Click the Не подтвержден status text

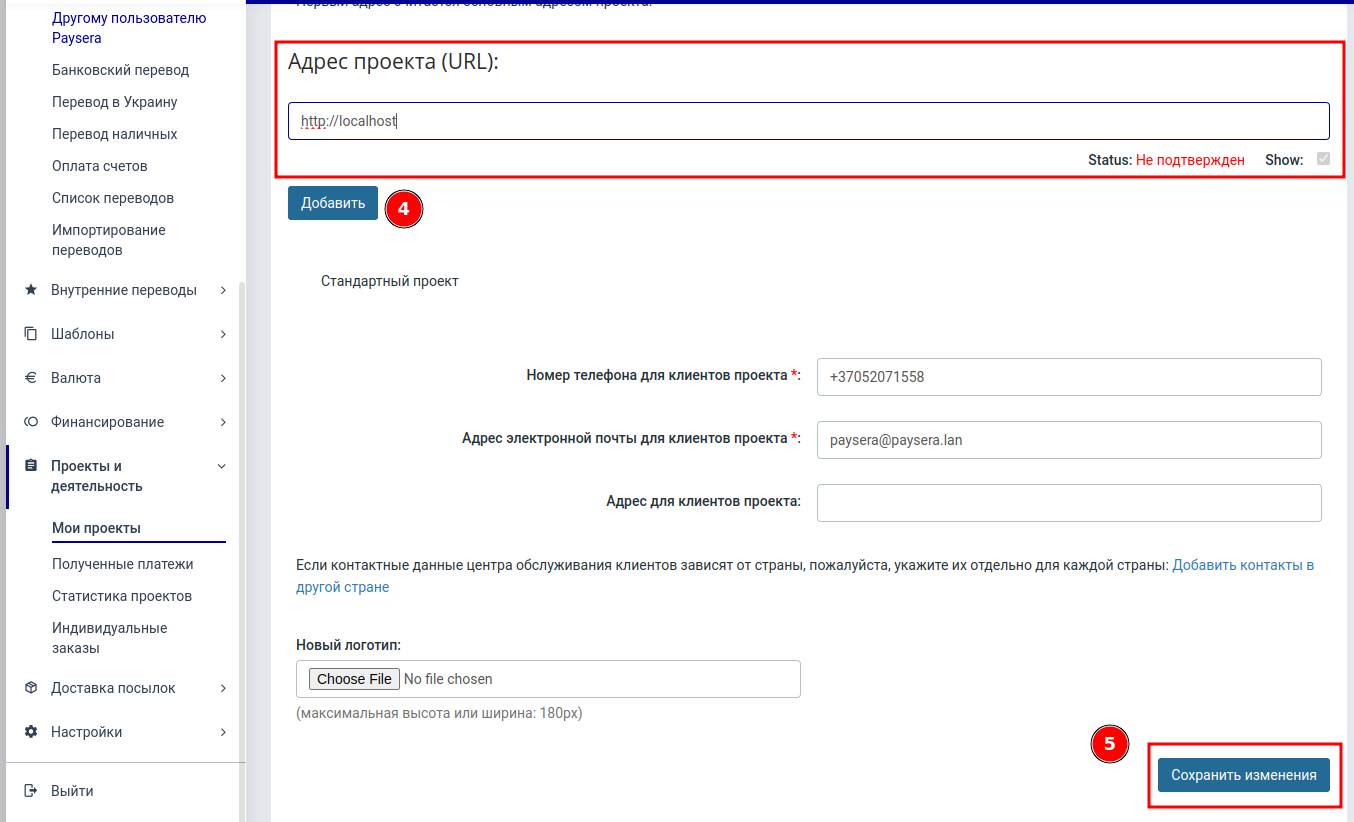coord(1190,160)
